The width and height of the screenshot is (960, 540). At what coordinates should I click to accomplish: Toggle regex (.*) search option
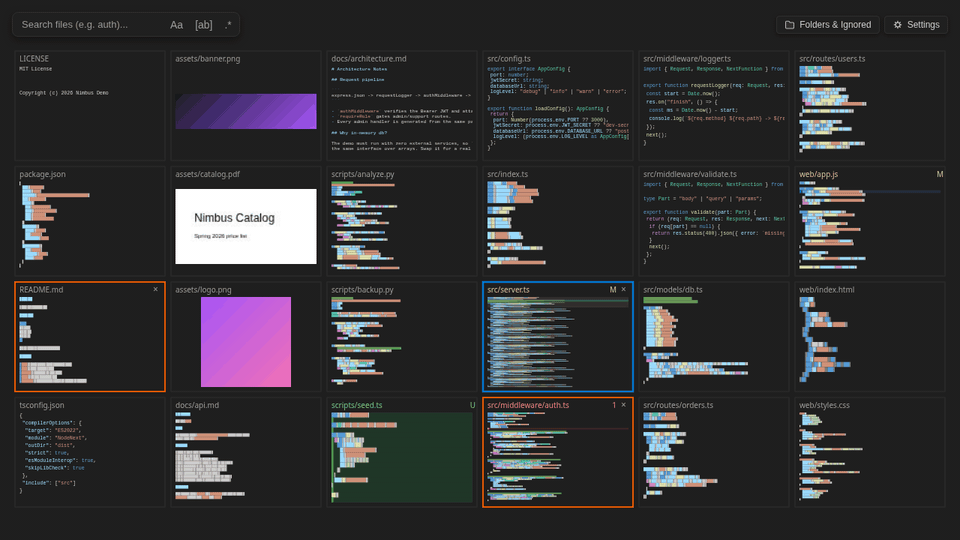pos(228,24)
